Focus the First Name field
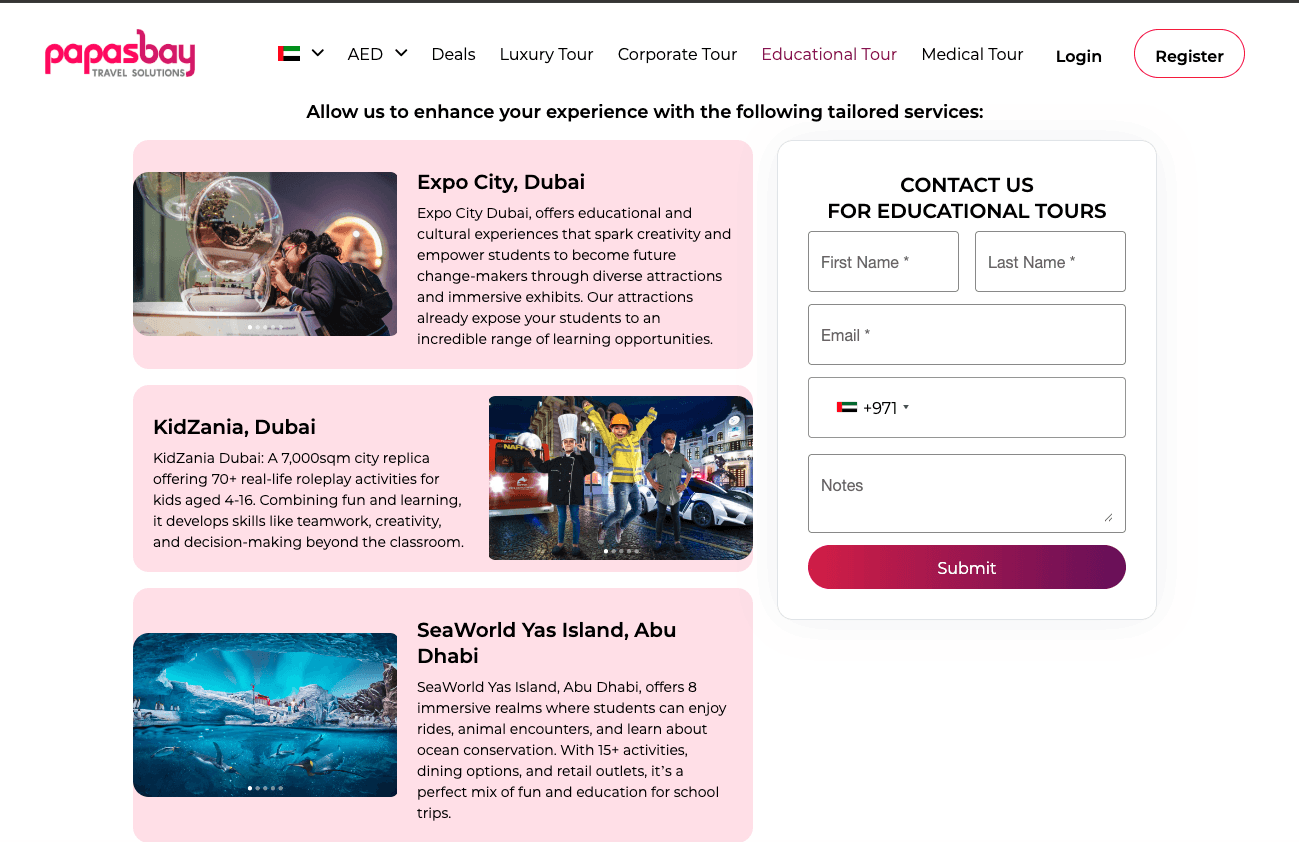The width and height of the screenshot is (1299, 842). point(883,262)
